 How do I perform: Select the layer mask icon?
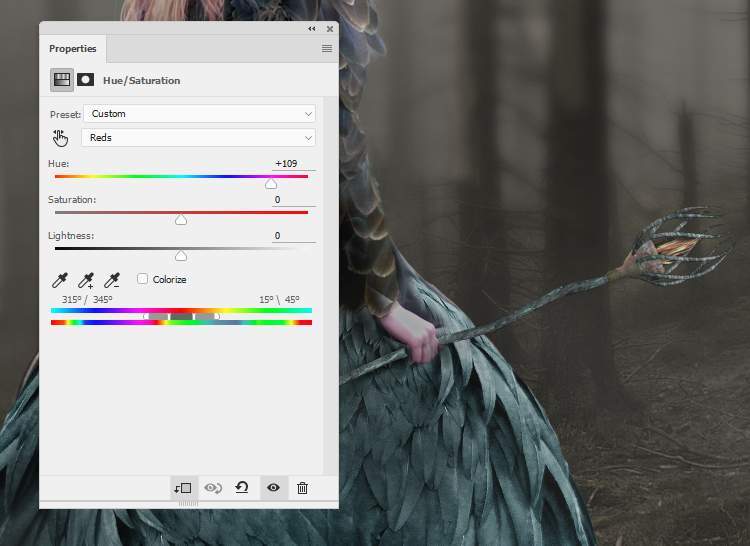click(86, 80)
